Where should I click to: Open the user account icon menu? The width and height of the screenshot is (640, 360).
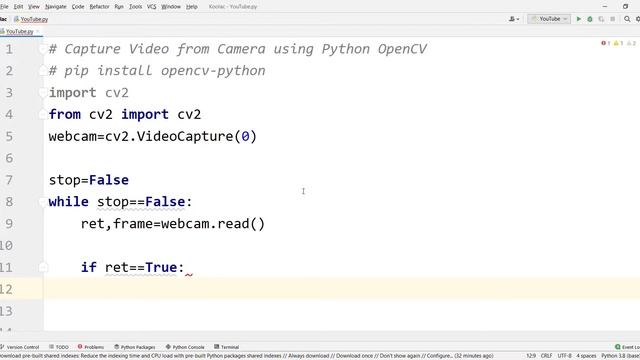pyautogui.click(x=514, y=19)
